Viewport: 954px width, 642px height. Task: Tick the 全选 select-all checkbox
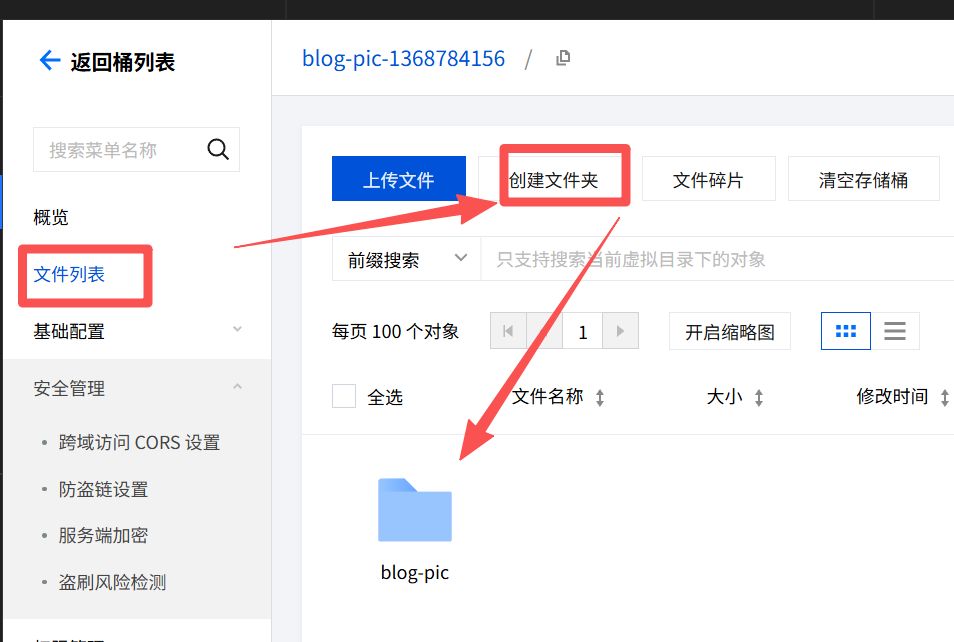point(344,396)
